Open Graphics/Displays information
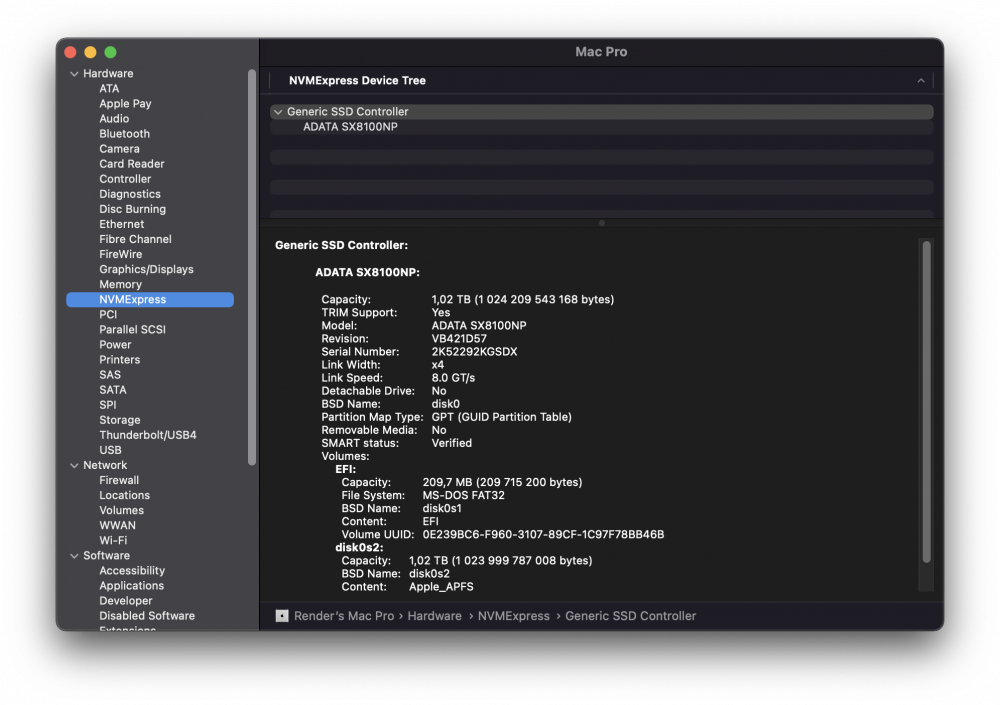The width and height of the screenshot is (1000, 705). pyautogui.click(x=146, y=269)
